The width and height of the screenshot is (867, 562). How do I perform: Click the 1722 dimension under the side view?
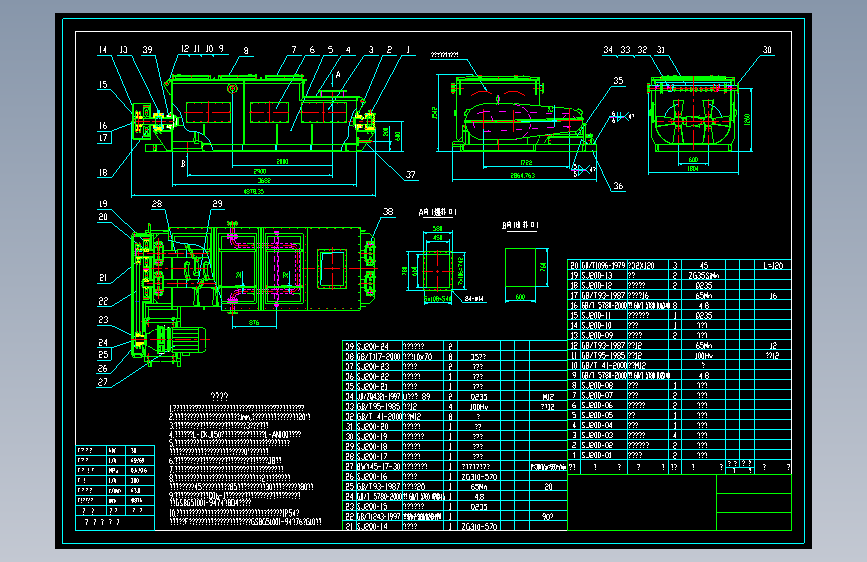tap(526, 163)
